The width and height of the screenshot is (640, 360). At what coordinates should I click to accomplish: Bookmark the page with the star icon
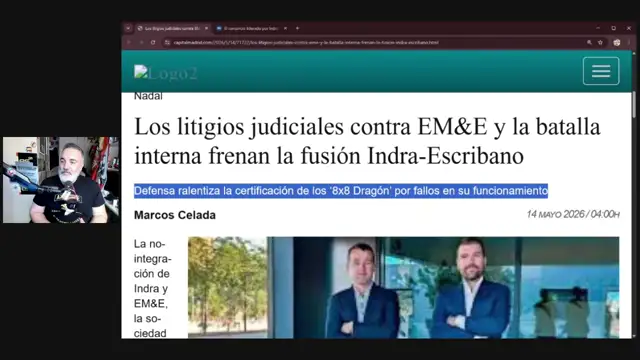click(600, 42)
